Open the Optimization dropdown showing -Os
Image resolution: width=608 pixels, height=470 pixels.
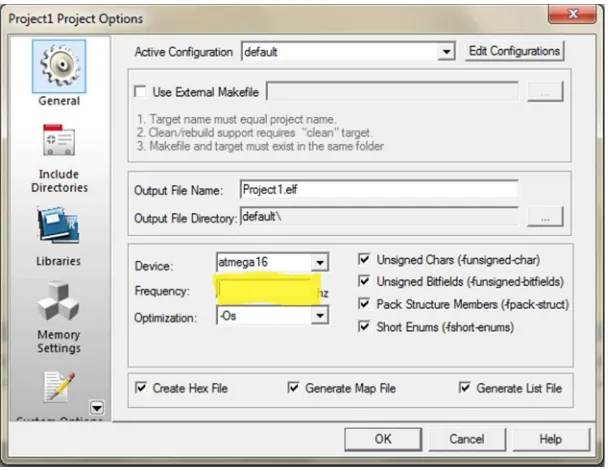tap(320, 316)
